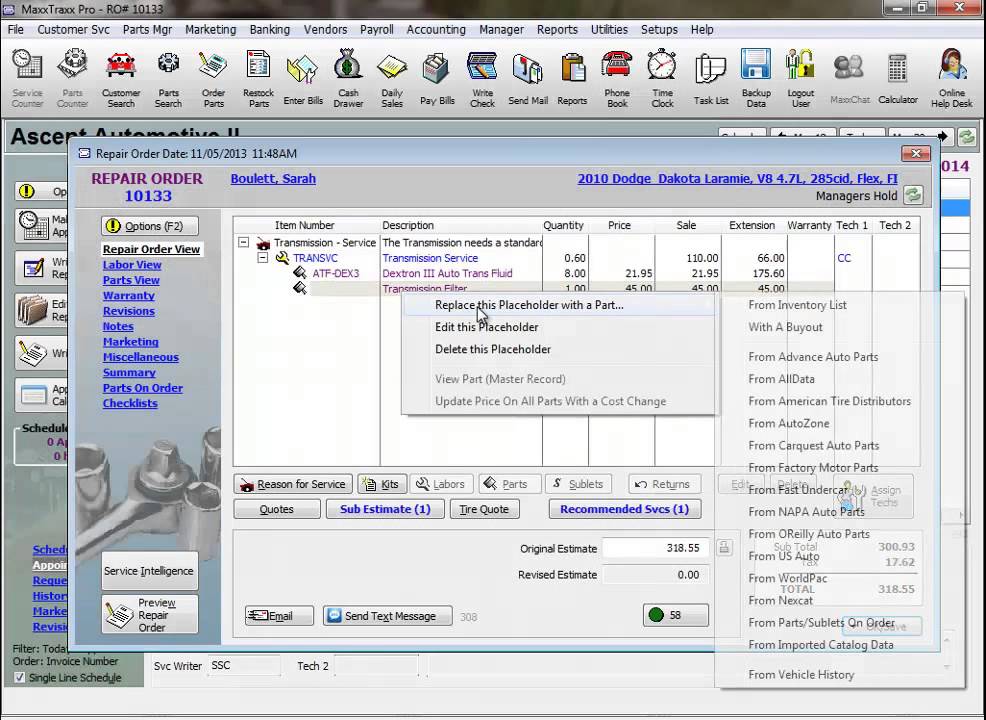Open the Parts Mgr menu
This screenshot has width=986, height=720.
coord(147,30)
